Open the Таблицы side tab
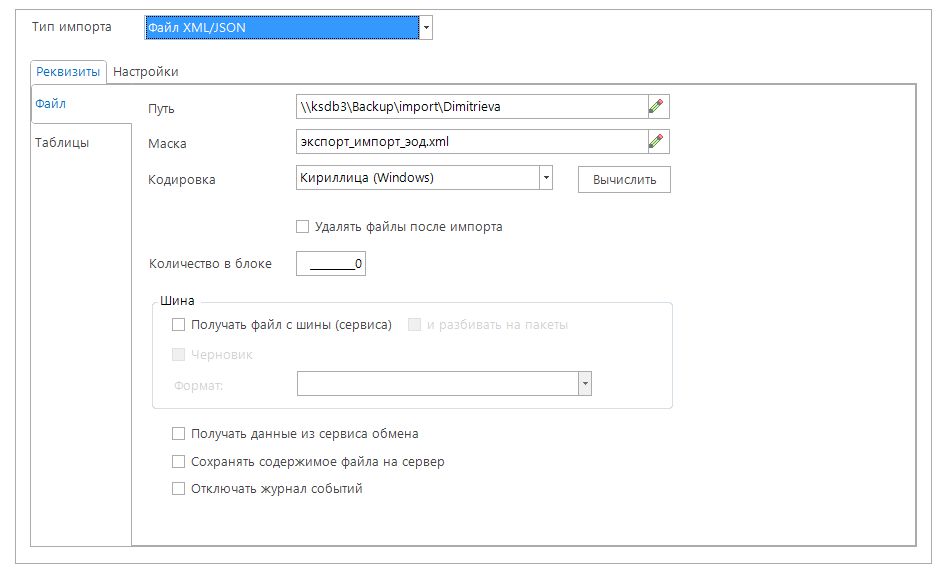Image resolution: width=947 pixels, height=580 pixels. 62,142
